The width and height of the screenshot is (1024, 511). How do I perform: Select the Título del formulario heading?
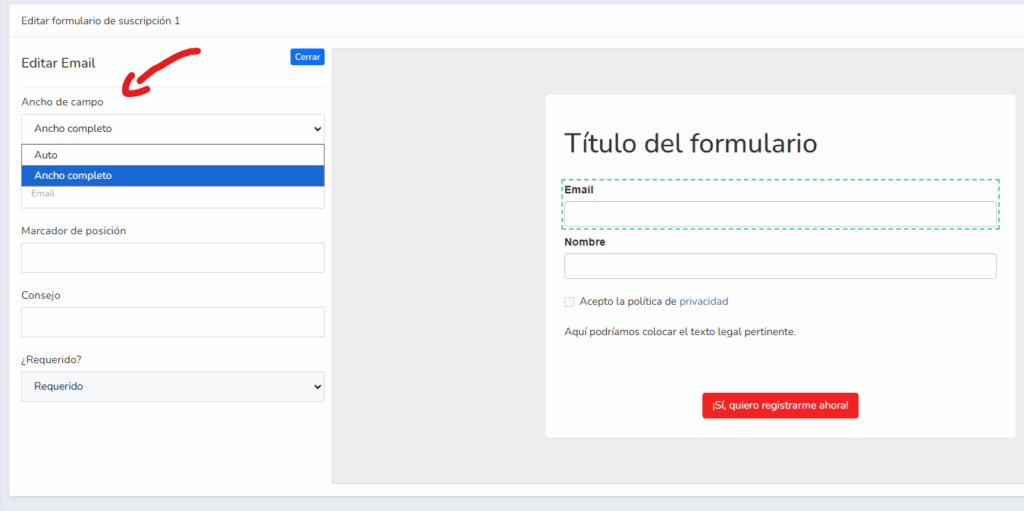pyautogui.click(x=690, y=143)
